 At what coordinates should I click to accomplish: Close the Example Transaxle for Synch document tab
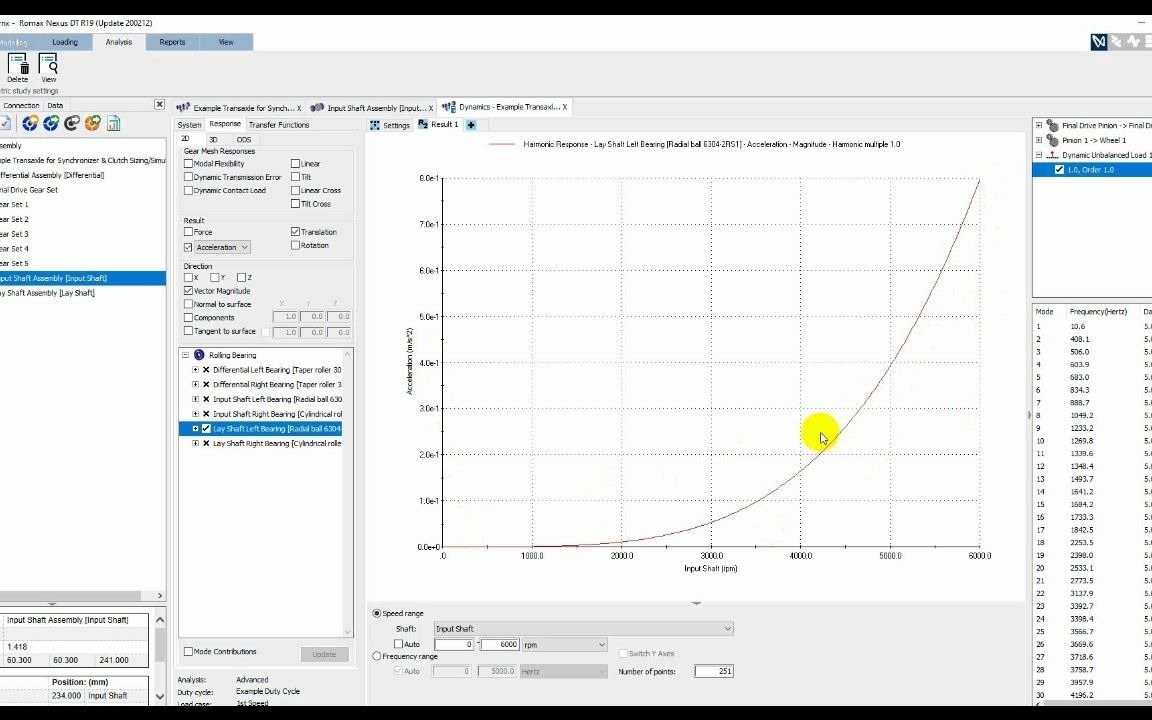(x=299, y=108)
